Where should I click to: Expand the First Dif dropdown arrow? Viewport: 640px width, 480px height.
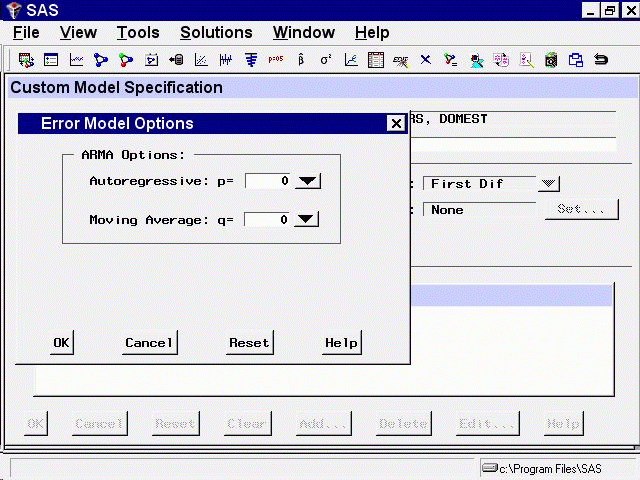tap(548, 184)
